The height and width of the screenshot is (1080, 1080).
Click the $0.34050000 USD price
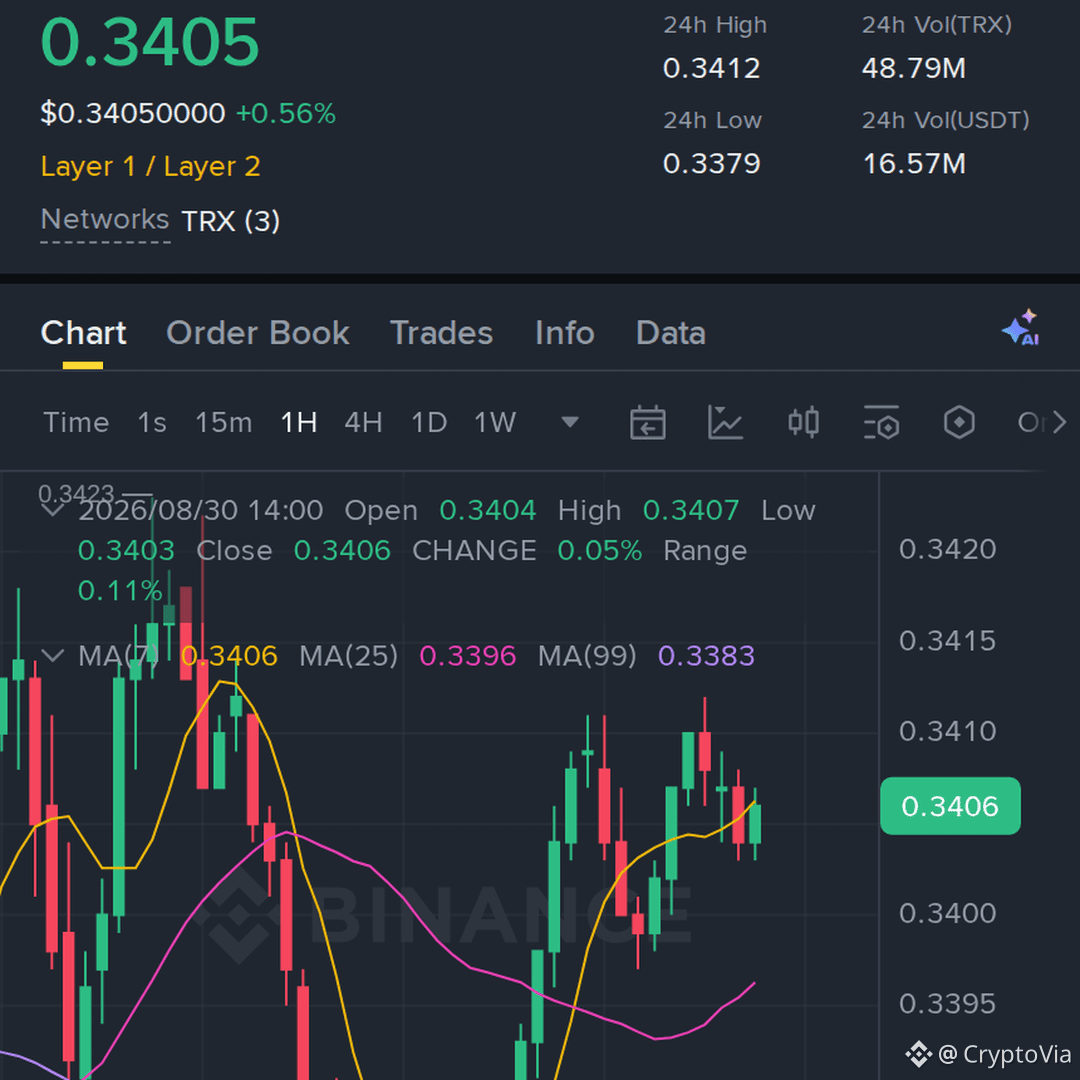(133, 113)
